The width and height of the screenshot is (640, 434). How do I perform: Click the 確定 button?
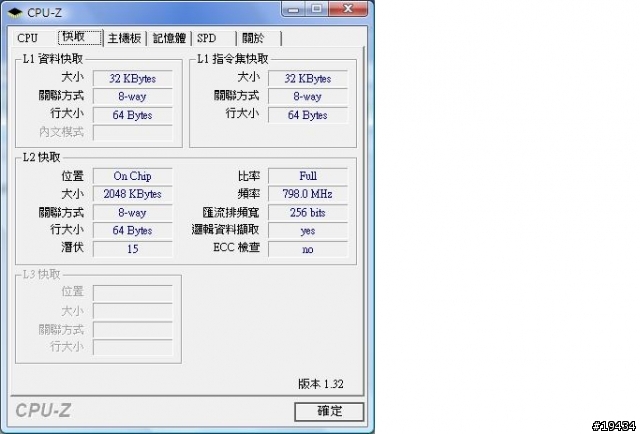tap(329, 412)
